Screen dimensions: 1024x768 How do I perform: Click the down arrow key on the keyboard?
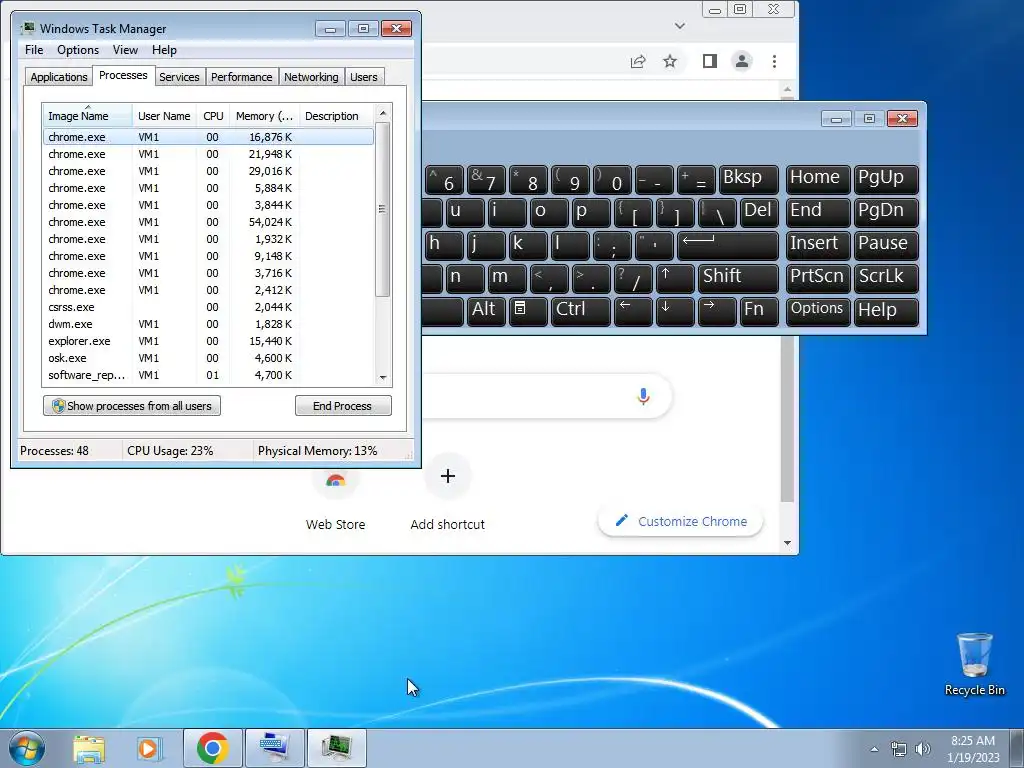pyautogui.click(x=675, y=312)
